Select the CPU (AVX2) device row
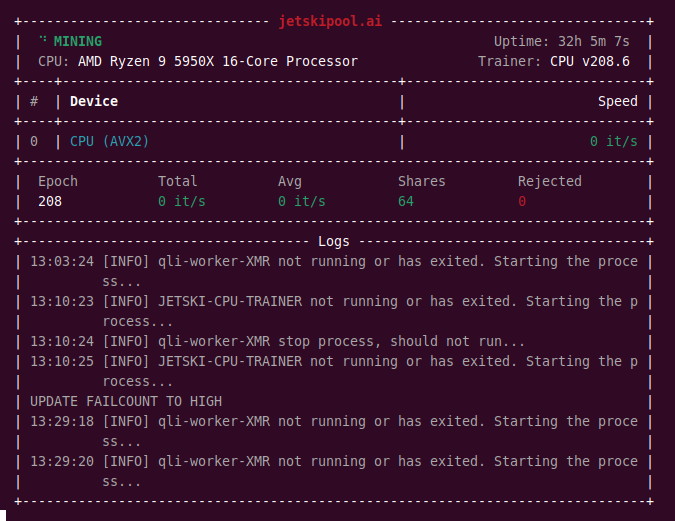The width and height of the screenshot is (675, 521). [110, 141]
